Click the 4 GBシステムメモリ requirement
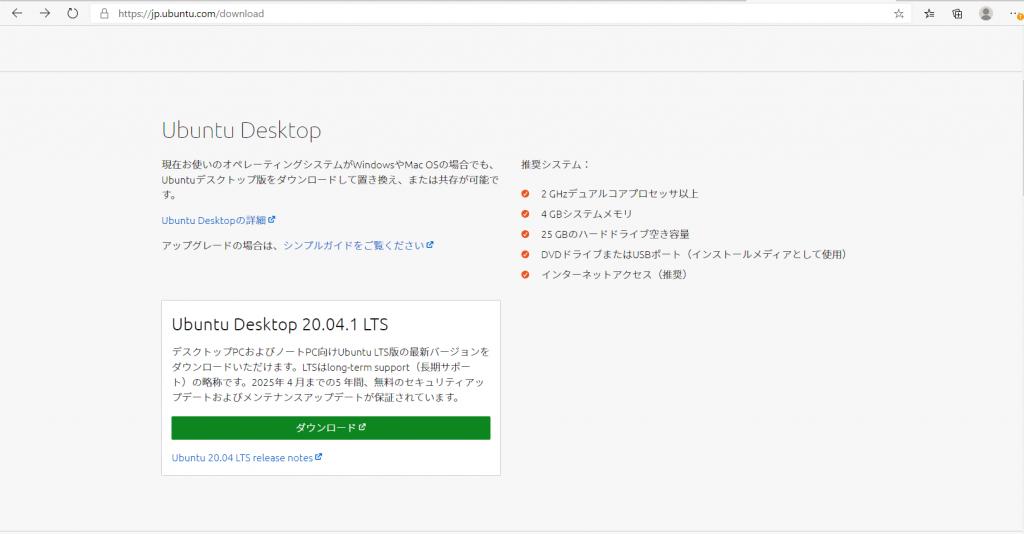The height and width of the screenshot is (534, 1024). coord(586,214)
